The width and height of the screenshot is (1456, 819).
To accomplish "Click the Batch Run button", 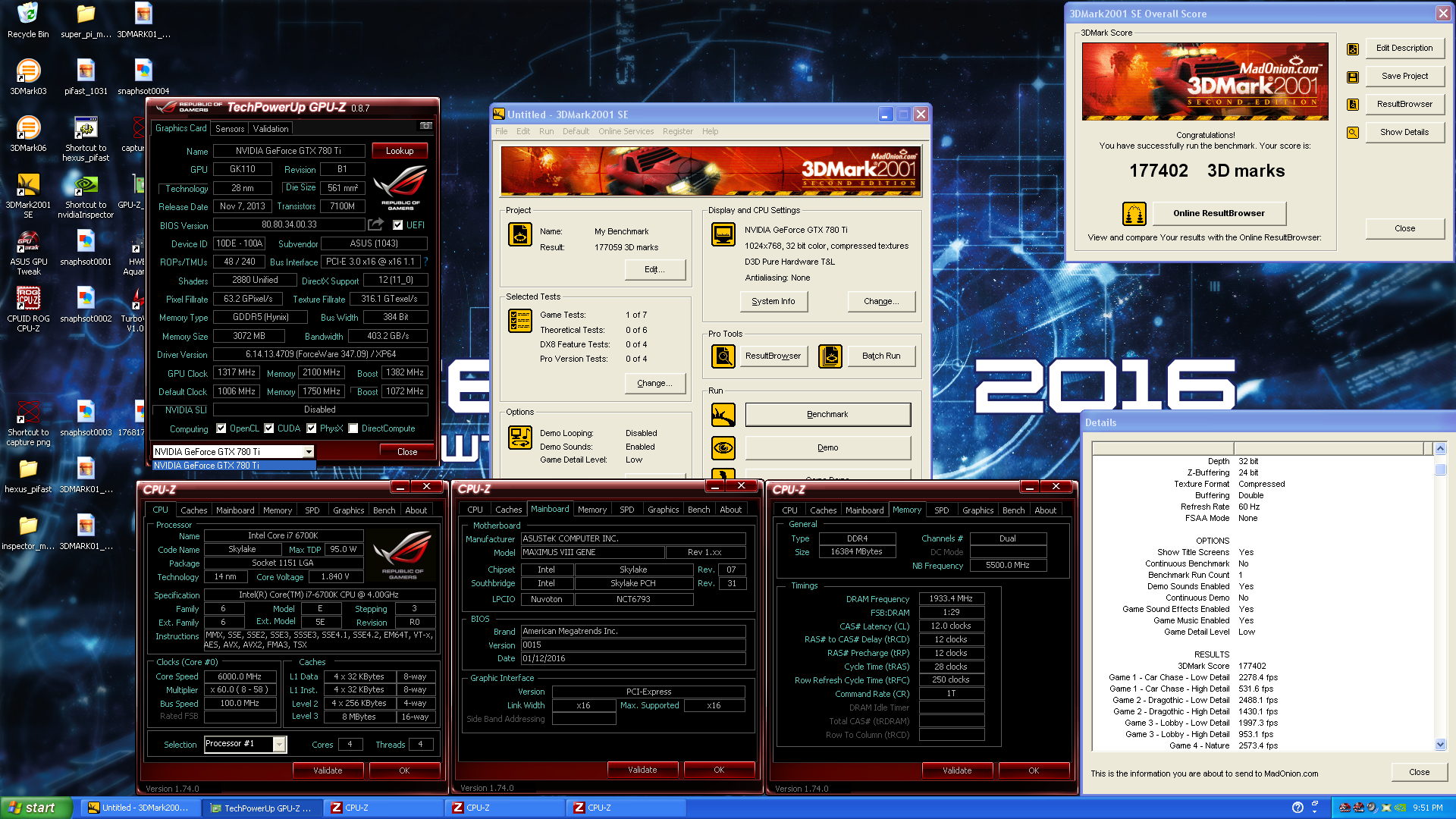I will (881, 356).
